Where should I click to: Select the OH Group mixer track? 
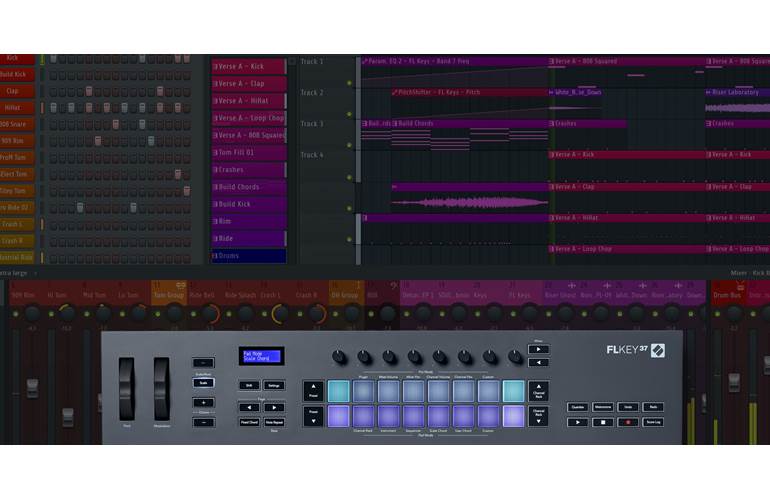click(x=346, y=295)
